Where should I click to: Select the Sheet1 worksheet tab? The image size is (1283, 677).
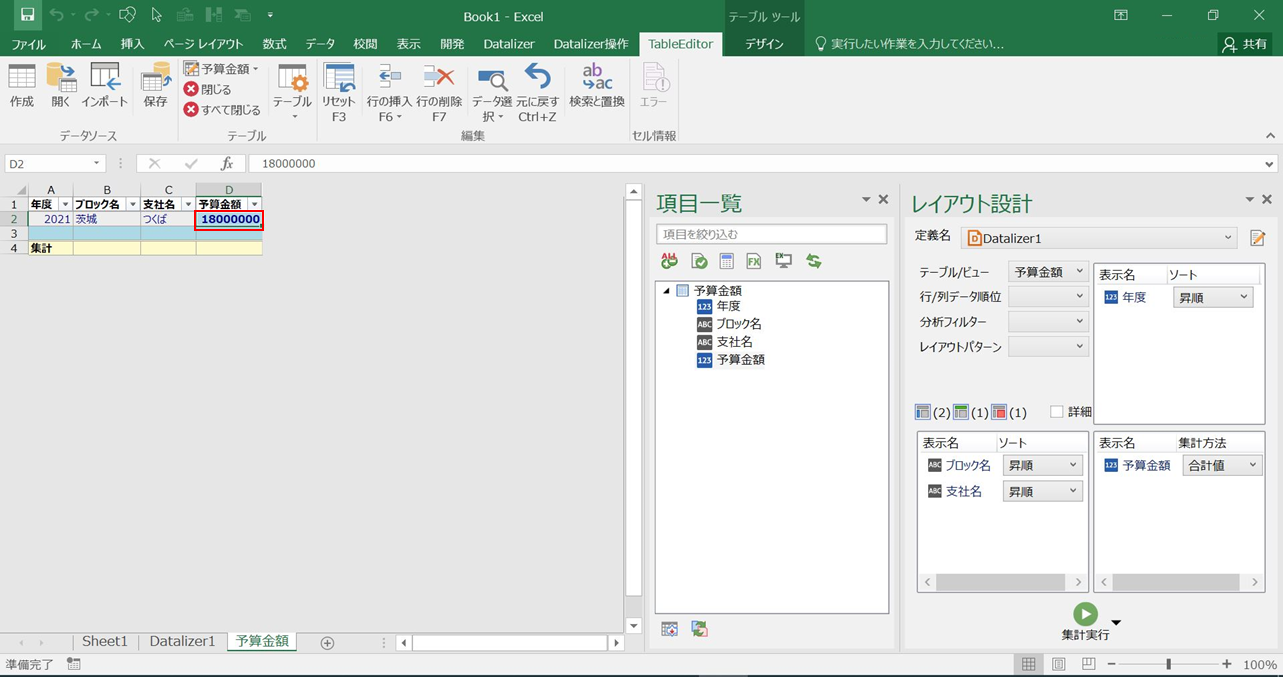pos(105,642)
